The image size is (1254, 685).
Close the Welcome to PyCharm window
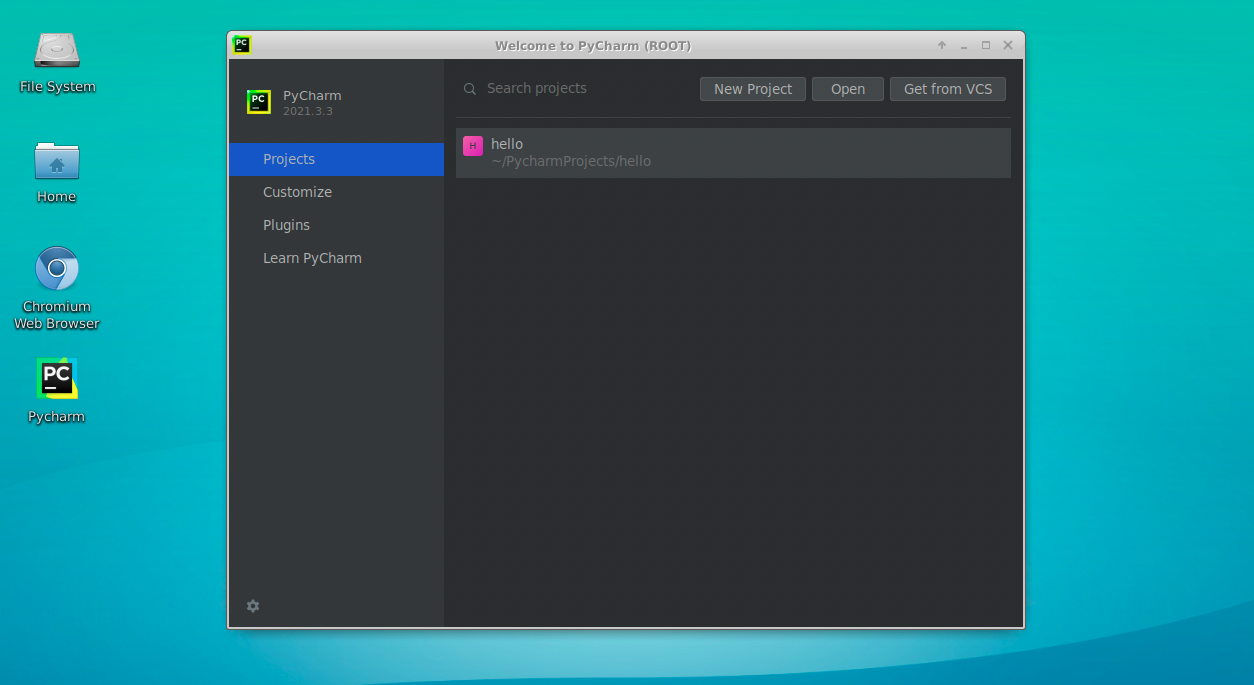pyautogui.click(x=1008, y=46)
